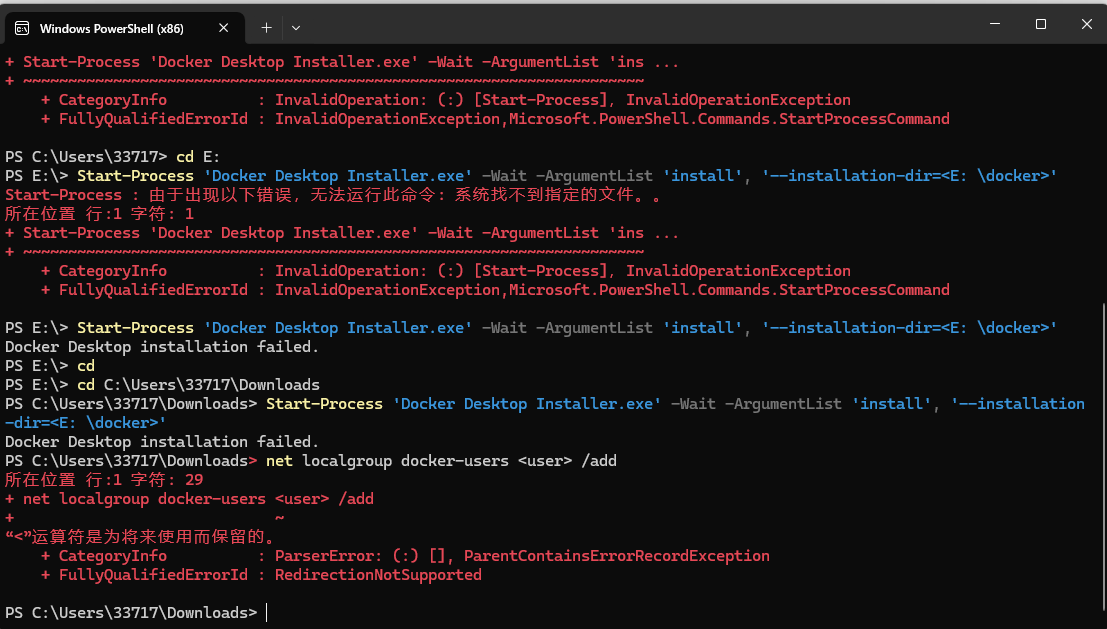This screenshot has height=629, width=1107.
Task: Click the second 'Docker Desktop installation failed.' line
Action: (162, 442)
